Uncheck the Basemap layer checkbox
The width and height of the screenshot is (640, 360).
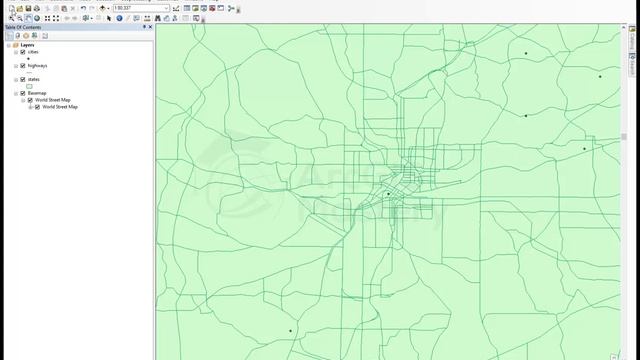(23, 93)
